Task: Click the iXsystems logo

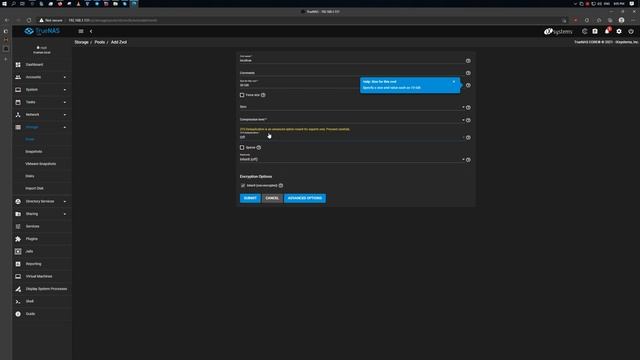Action: (x=558, y=31)
